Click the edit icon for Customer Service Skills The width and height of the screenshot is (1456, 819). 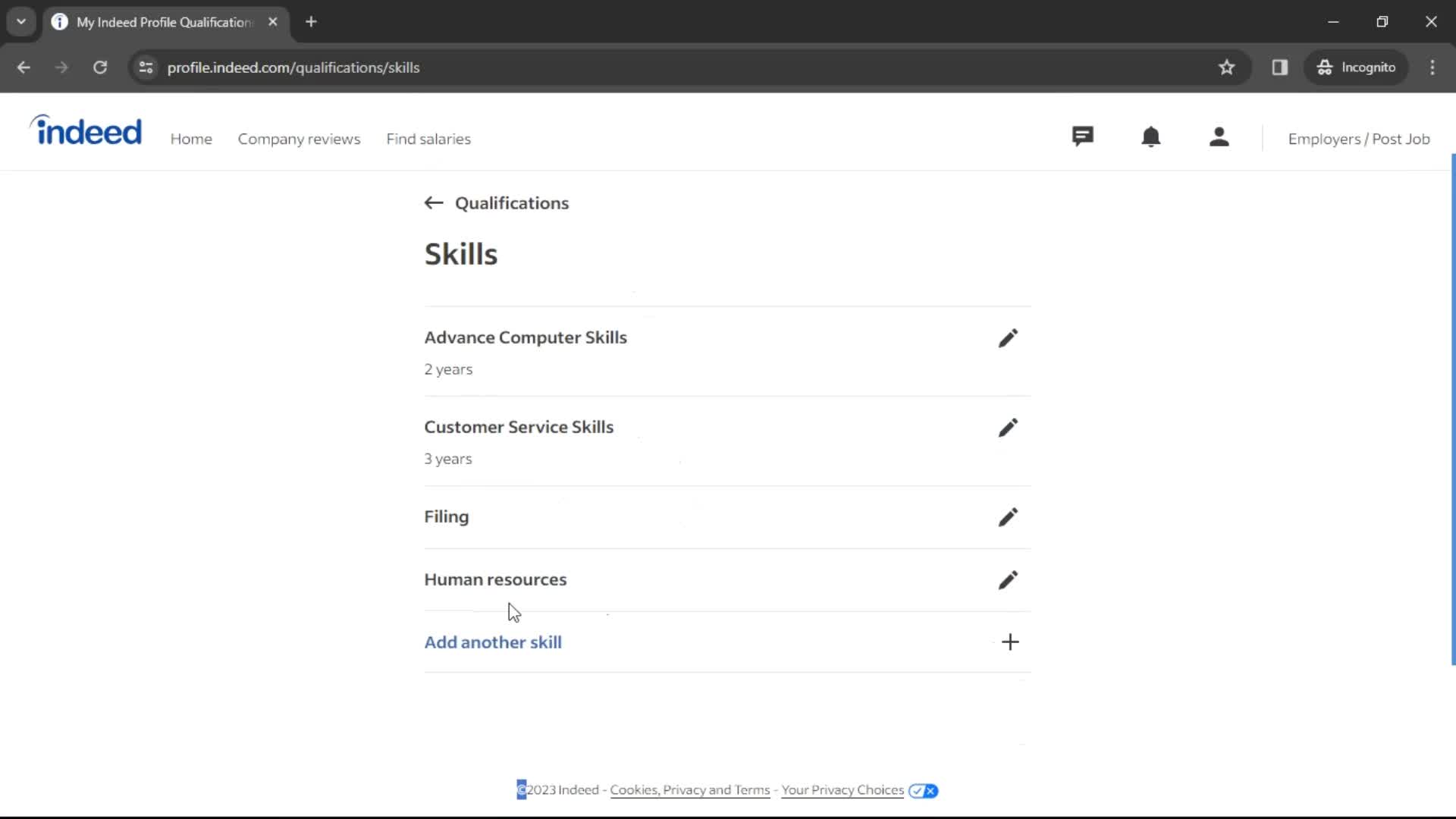(x=1008, y=428)
